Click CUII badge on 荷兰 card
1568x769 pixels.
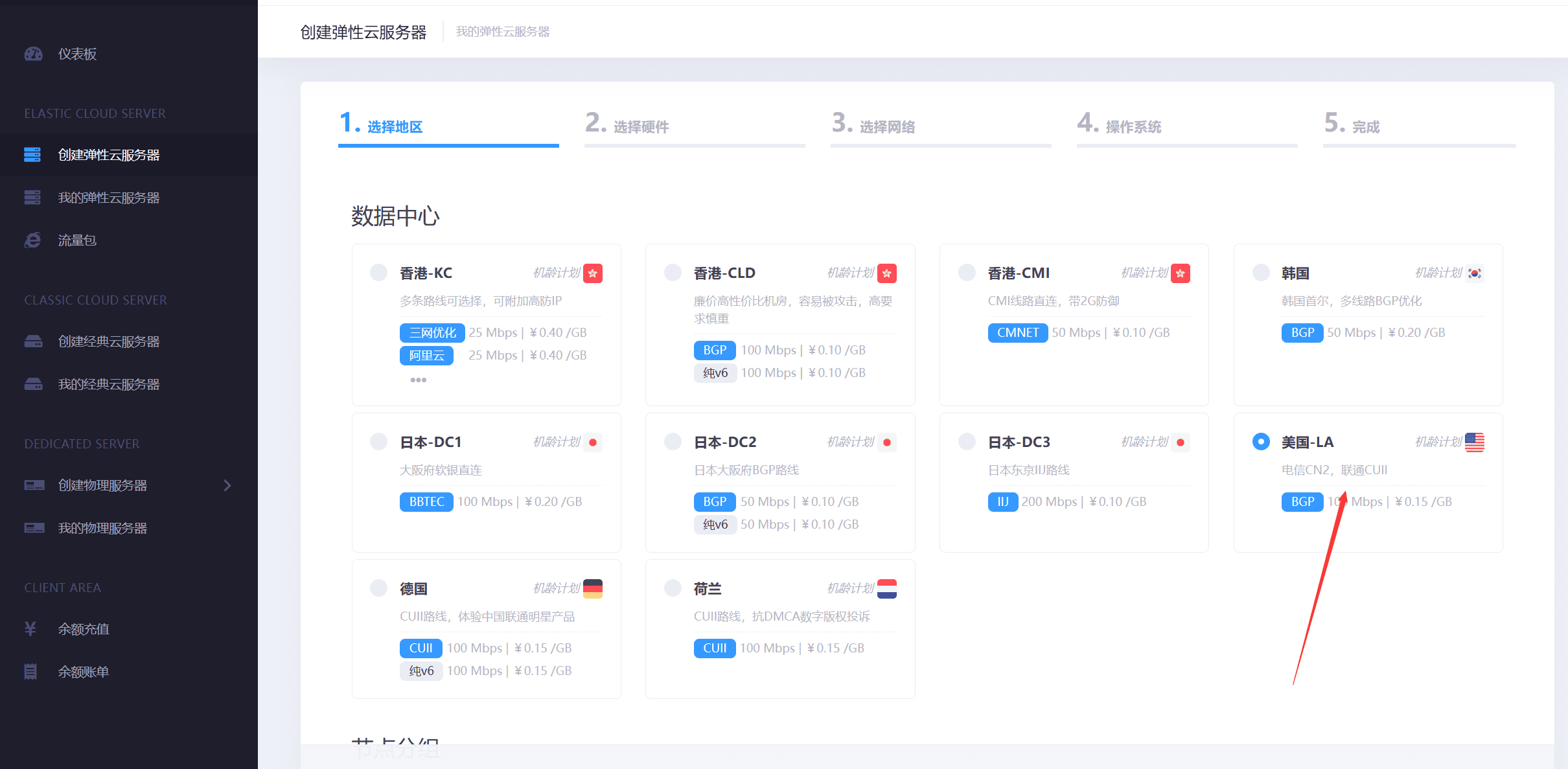[715, 648]
